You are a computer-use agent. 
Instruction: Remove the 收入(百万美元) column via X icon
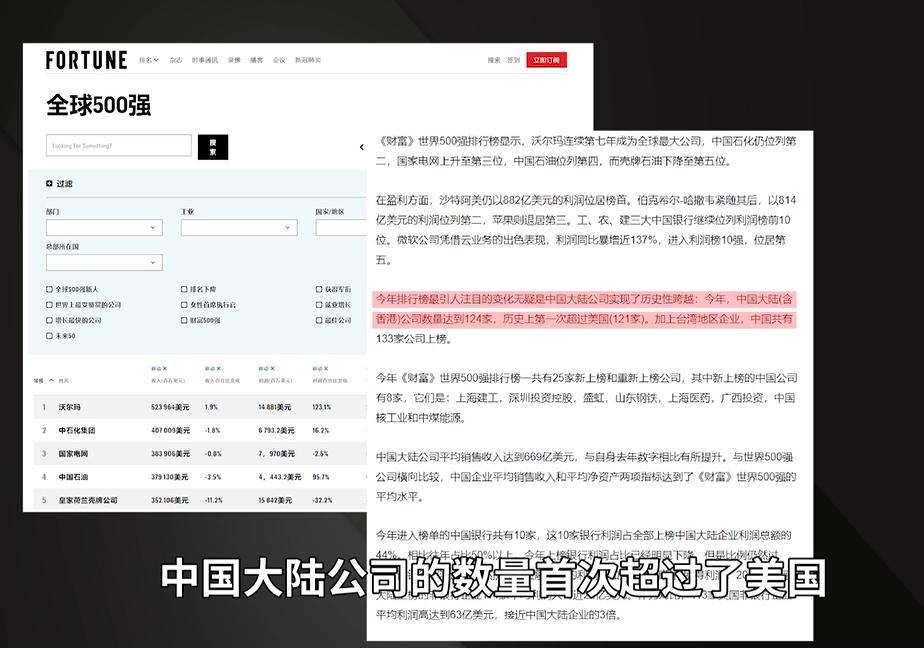tap(165, 368)
